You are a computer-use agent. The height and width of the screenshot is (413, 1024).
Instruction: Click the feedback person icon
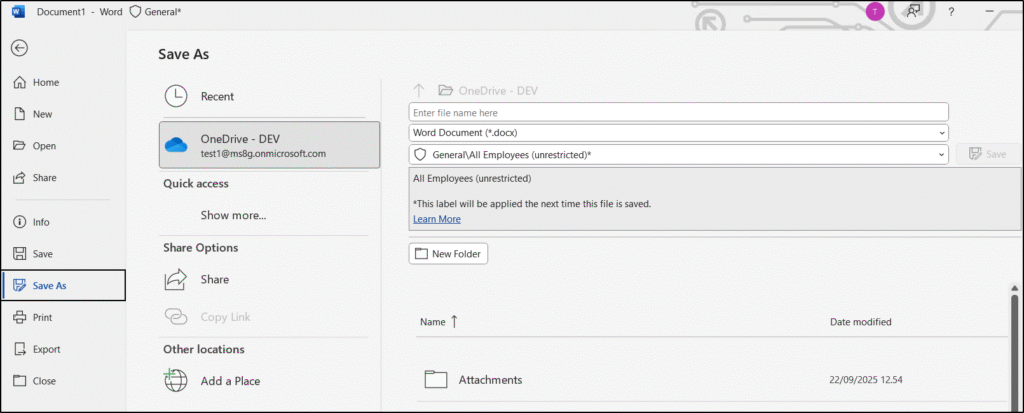[x=912, y=12]
